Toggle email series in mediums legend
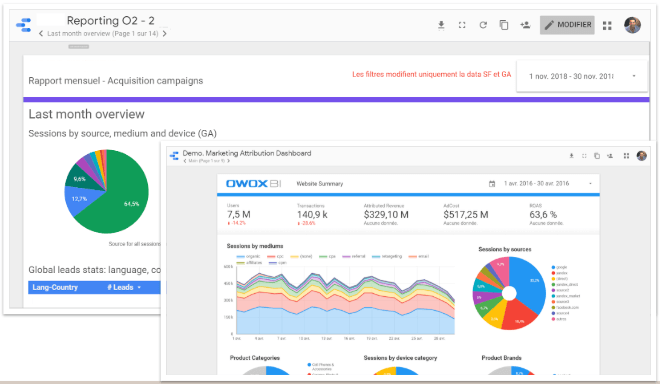Image resolution: width=660 pixels, height=384 pixels. click(419, 256)
